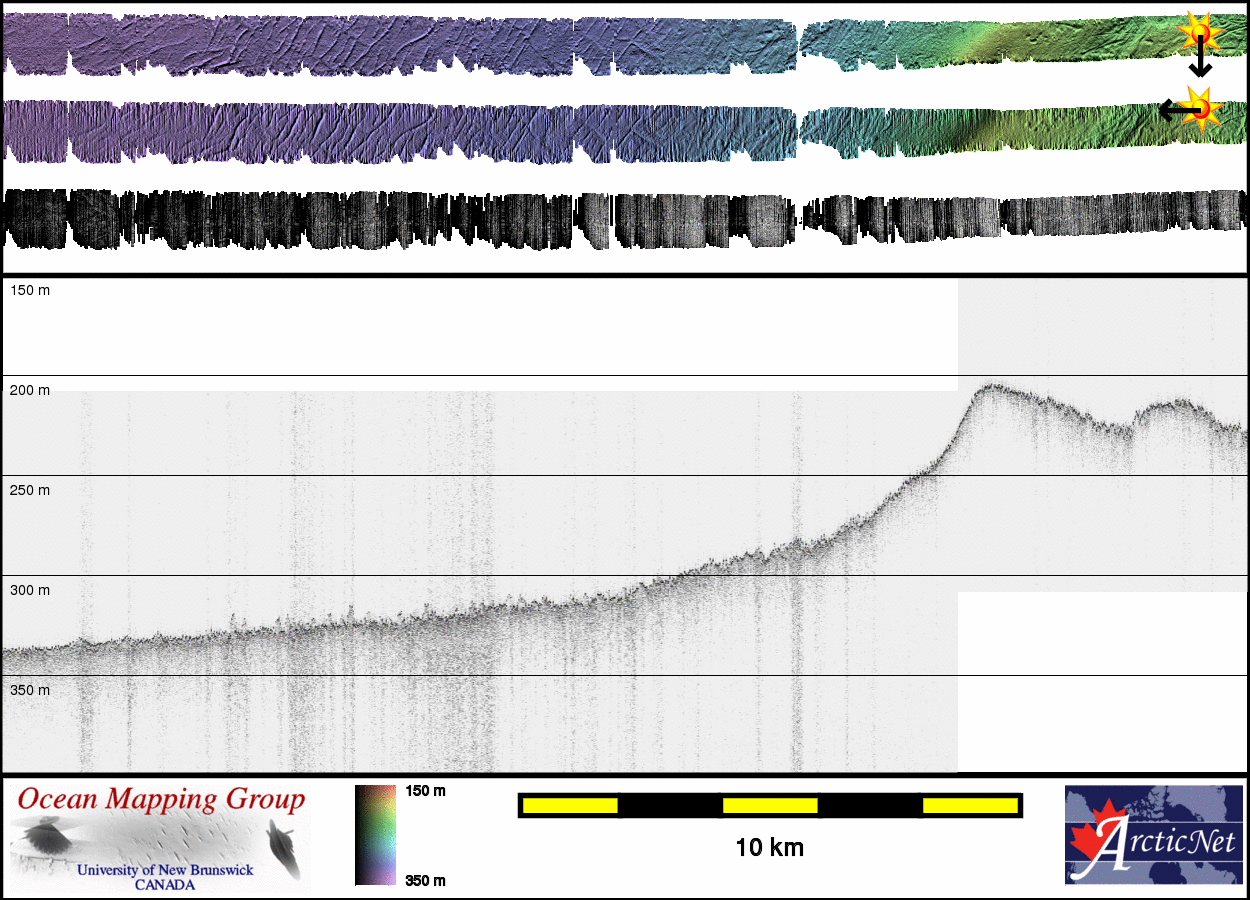
Task: Click the lower sun illumination icon
Action: coord(1201,108)
